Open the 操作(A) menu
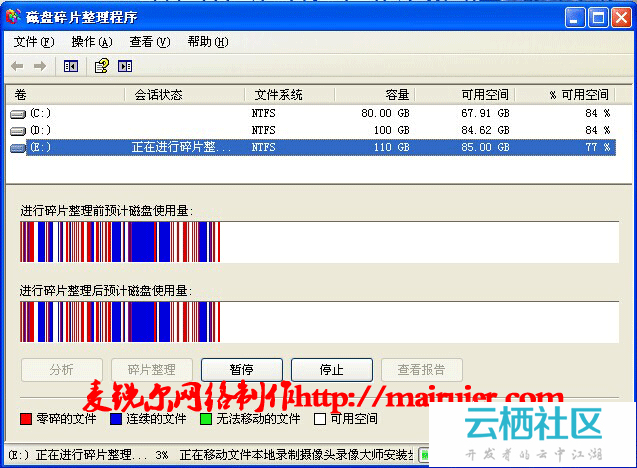This screenshot has width=637, height=468. click(x=92, y=42)
